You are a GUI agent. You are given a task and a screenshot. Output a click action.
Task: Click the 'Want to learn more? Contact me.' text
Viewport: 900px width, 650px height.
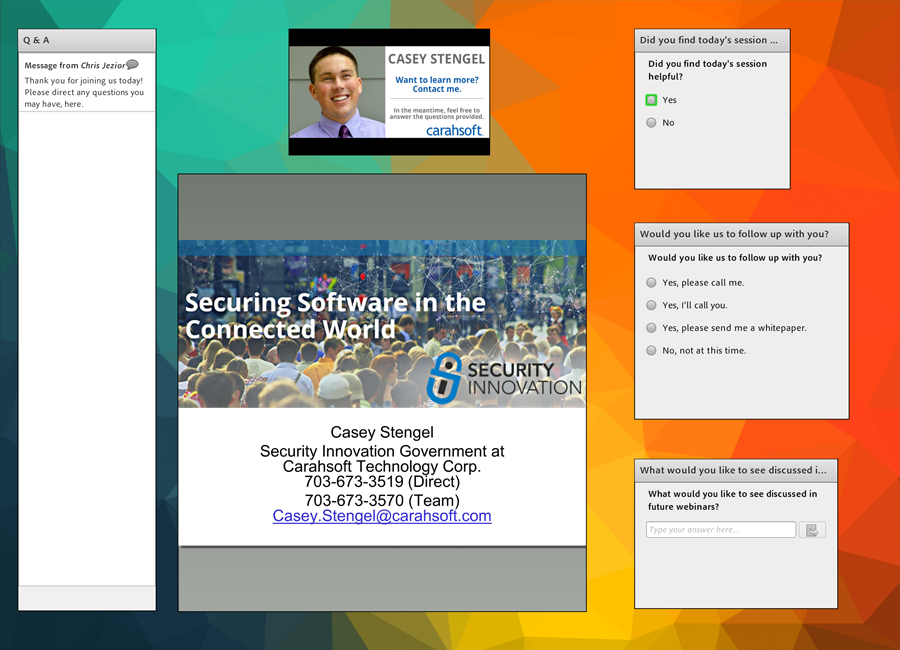437,84
